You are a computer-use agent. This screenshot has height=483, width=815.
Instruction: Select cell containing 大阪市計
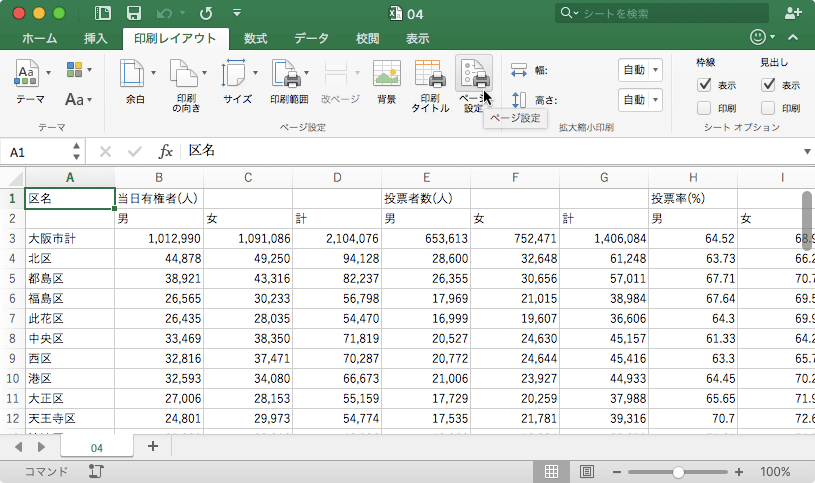pyautogui.click(x=70, y=239)
